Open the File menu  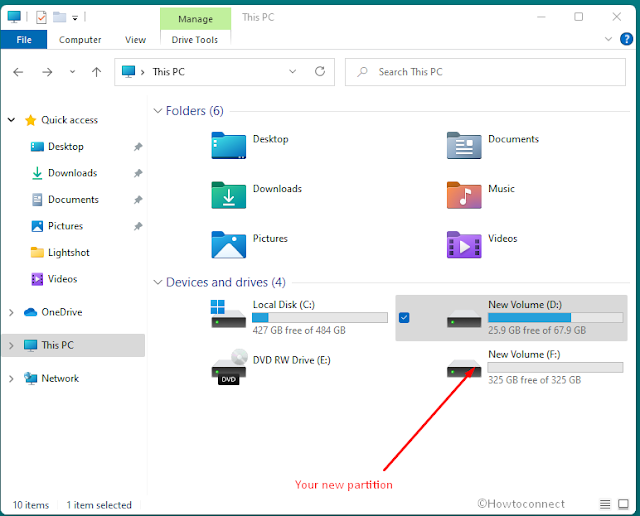(x=24, y=40)
